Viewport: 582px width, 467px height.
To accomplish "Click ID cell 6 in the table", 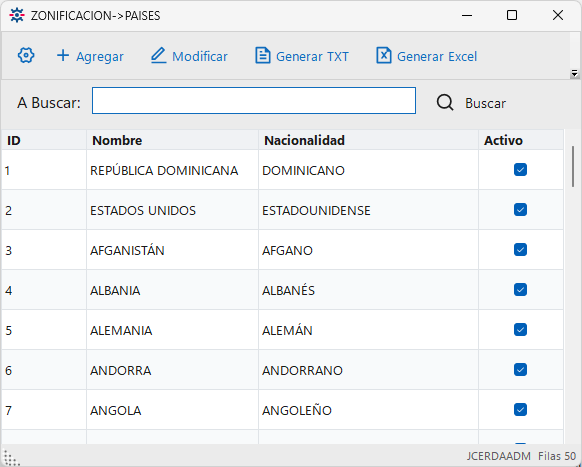I will point(44,370).
